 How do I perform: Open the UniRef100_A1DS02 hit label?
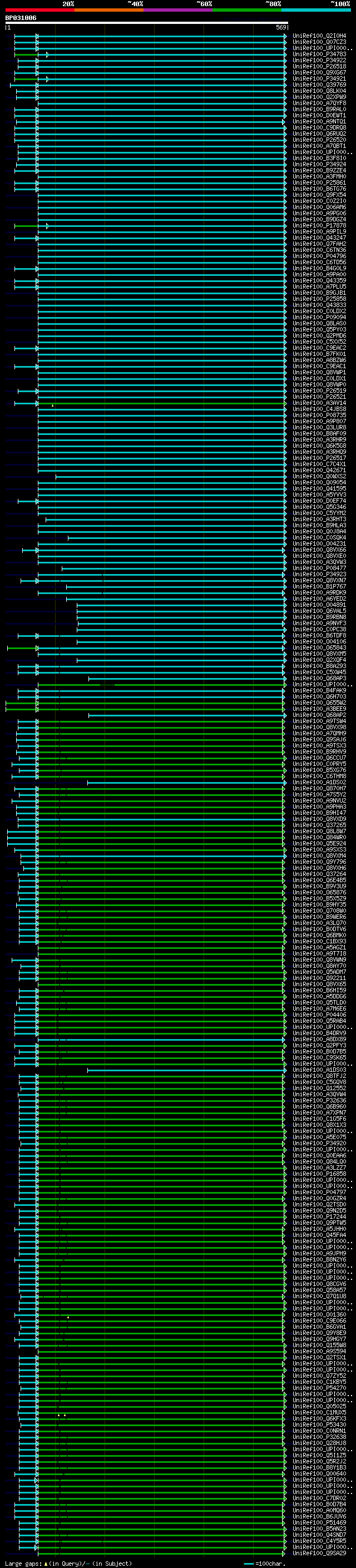(x=319, y=783)
